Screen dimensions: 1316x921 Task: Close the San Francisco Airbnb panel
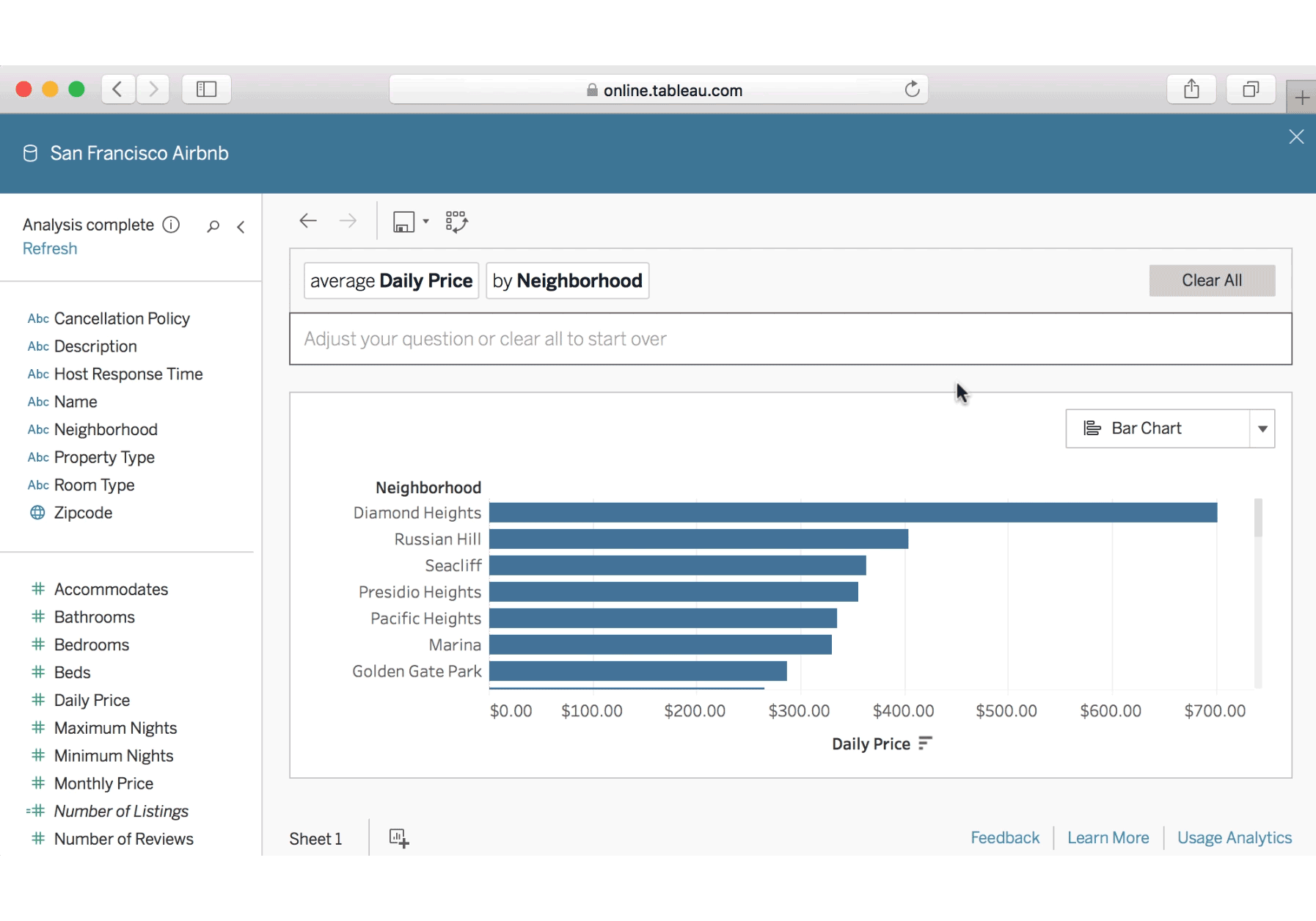1296,137
